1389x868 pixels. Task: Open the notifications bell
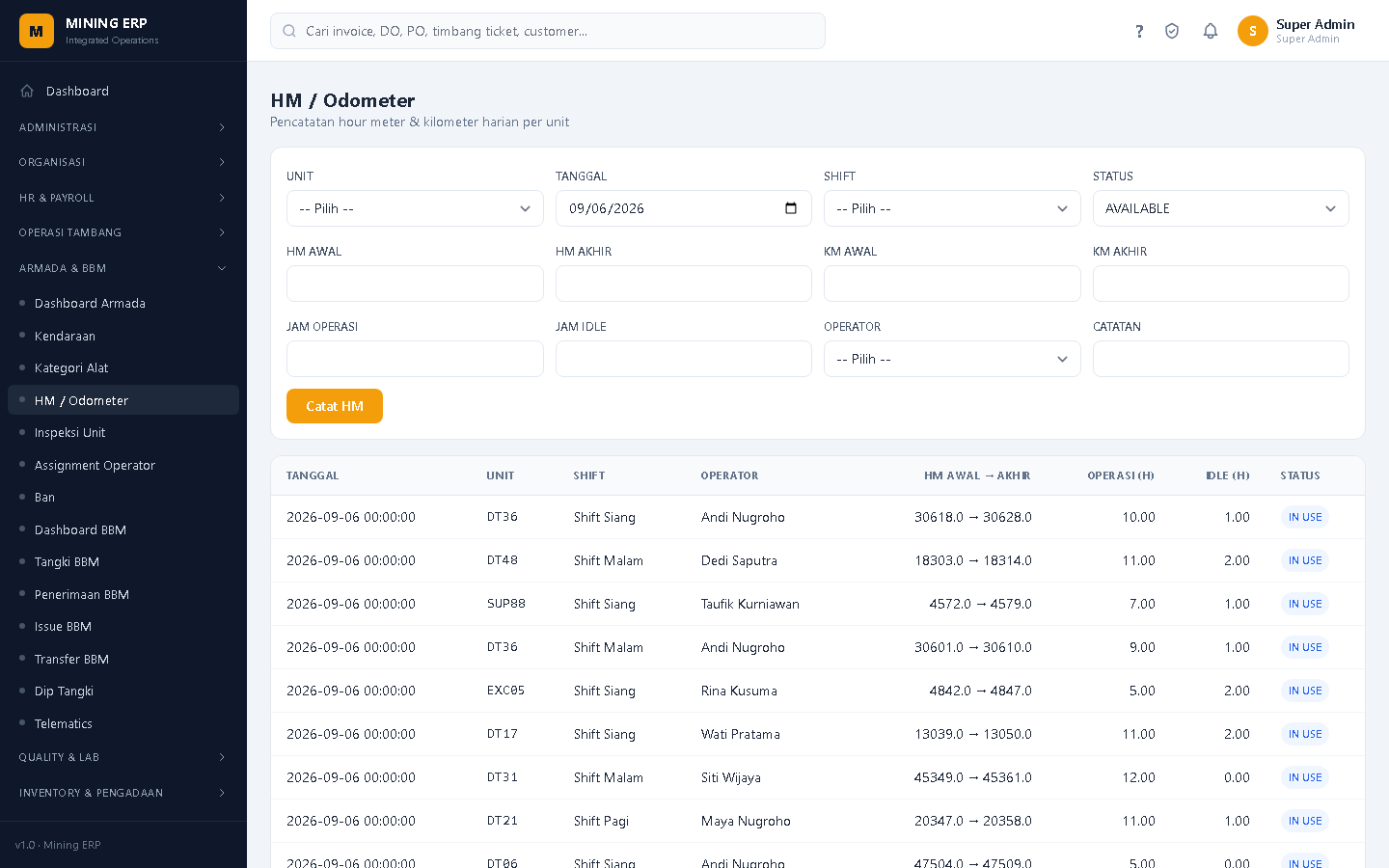1211,31
